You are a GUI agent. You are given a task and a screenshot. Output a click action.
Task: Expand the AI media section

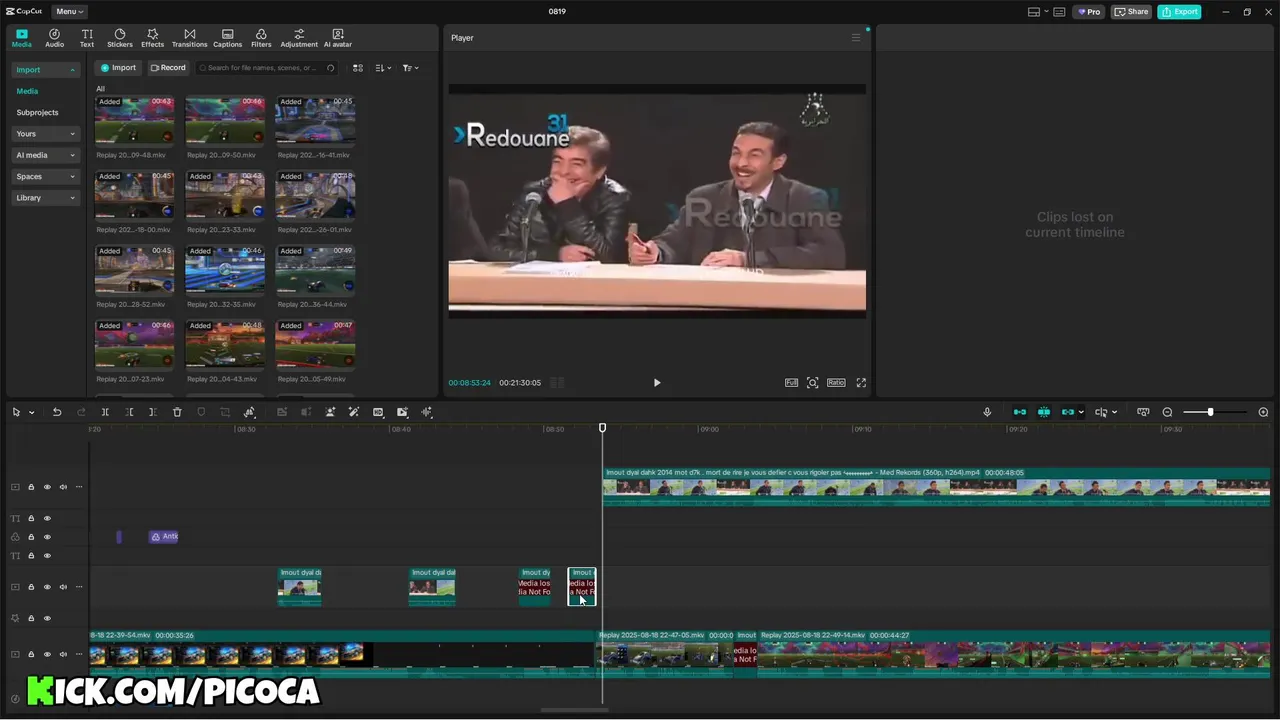point(45,155)
